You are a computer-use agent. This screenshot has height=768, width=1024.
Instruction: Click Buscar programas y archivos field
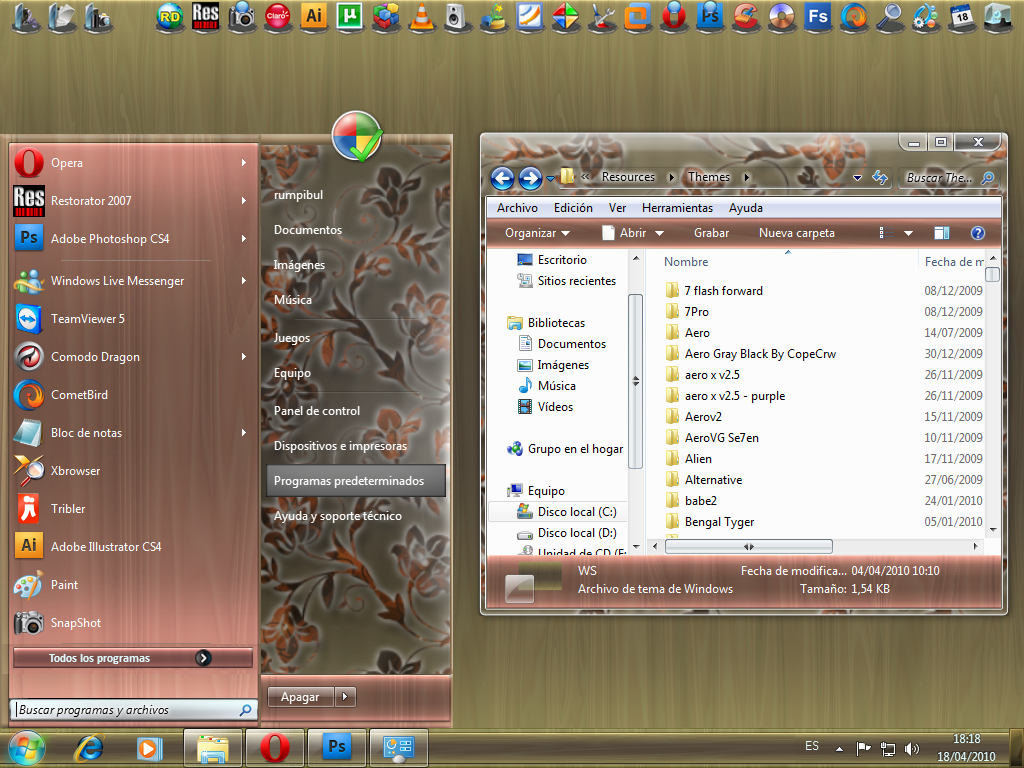[x=133, y=710]
